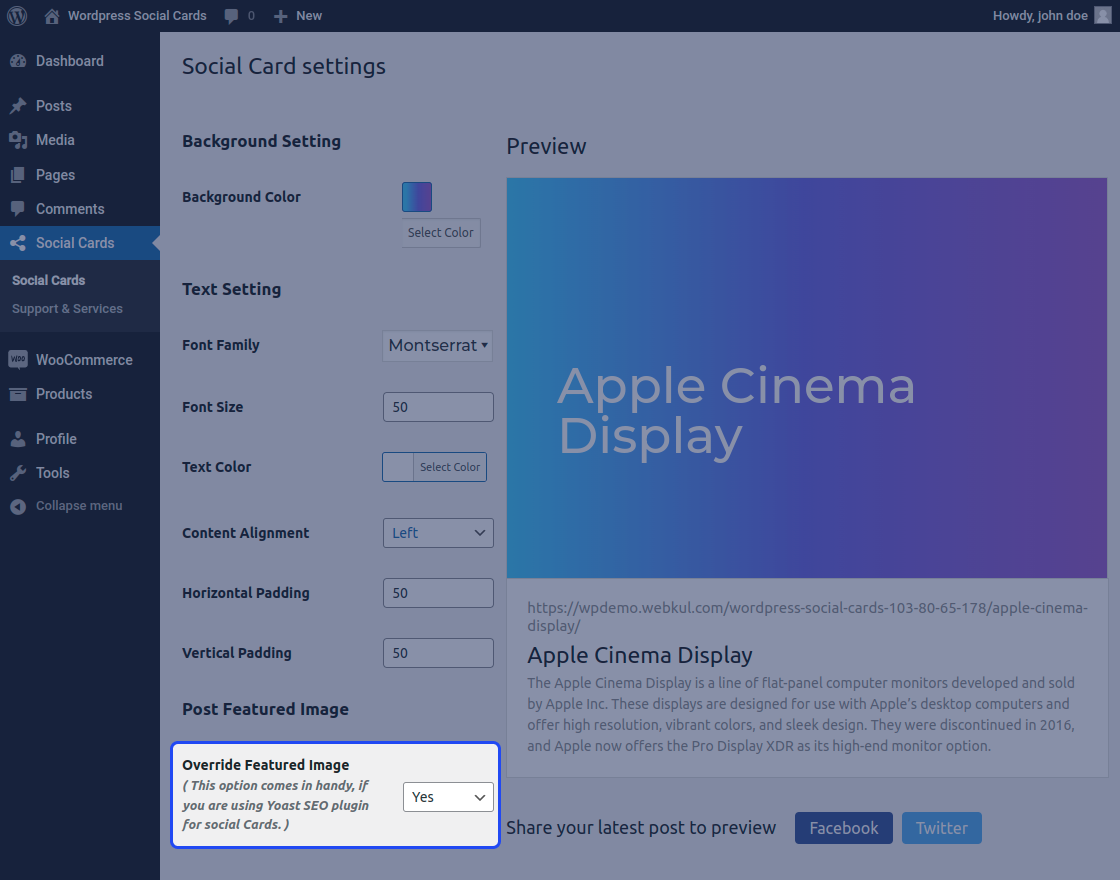Viewport: 1120px width, 880px height.
Task: Click the Vertical Padding input field
Action: 438,653
